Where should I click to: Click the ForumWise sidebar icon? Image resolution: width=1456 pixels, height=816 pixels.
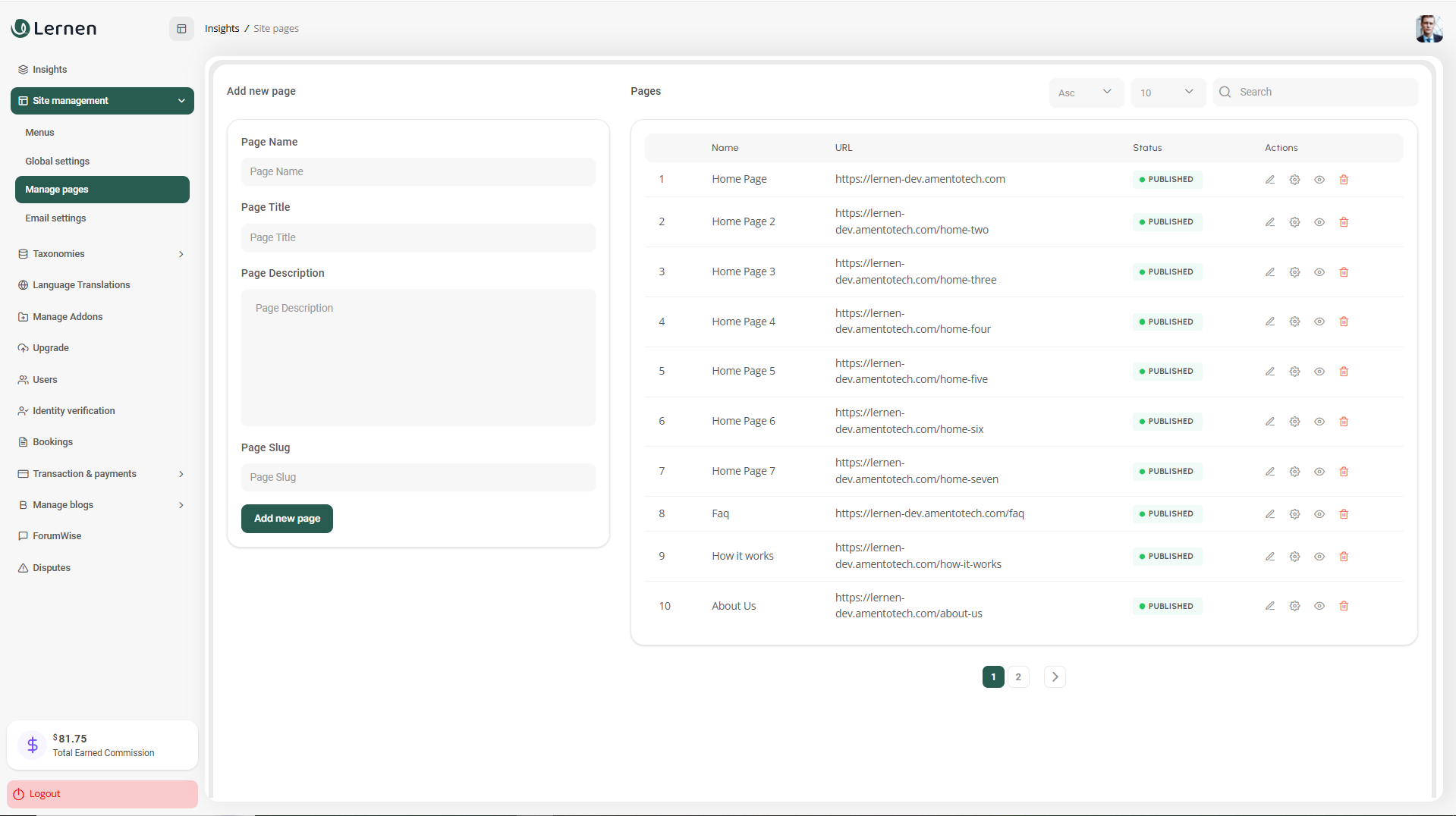point(23,535)
